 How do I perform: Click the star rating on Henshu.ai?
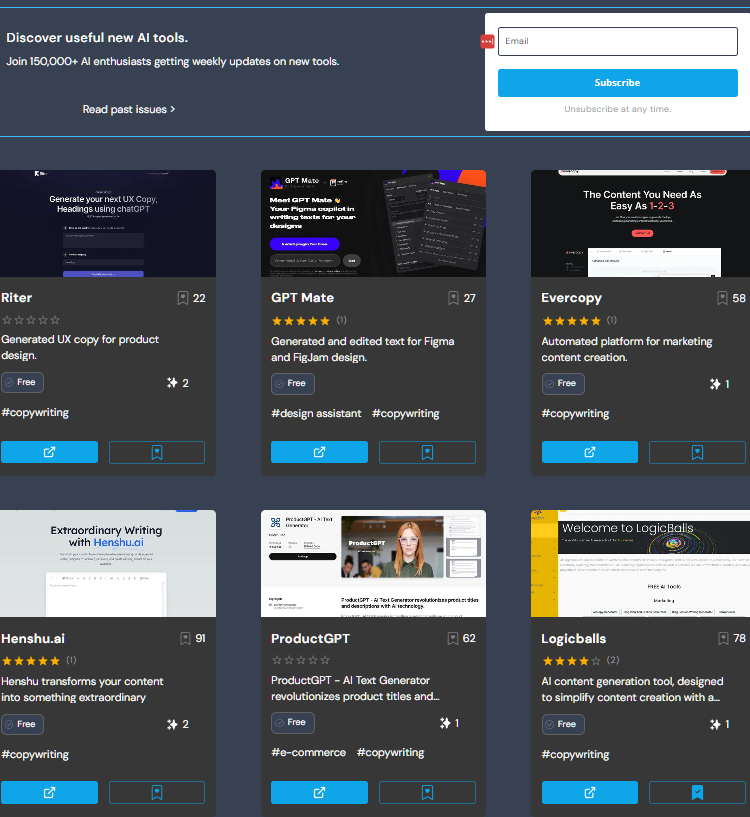pos(31,661)
